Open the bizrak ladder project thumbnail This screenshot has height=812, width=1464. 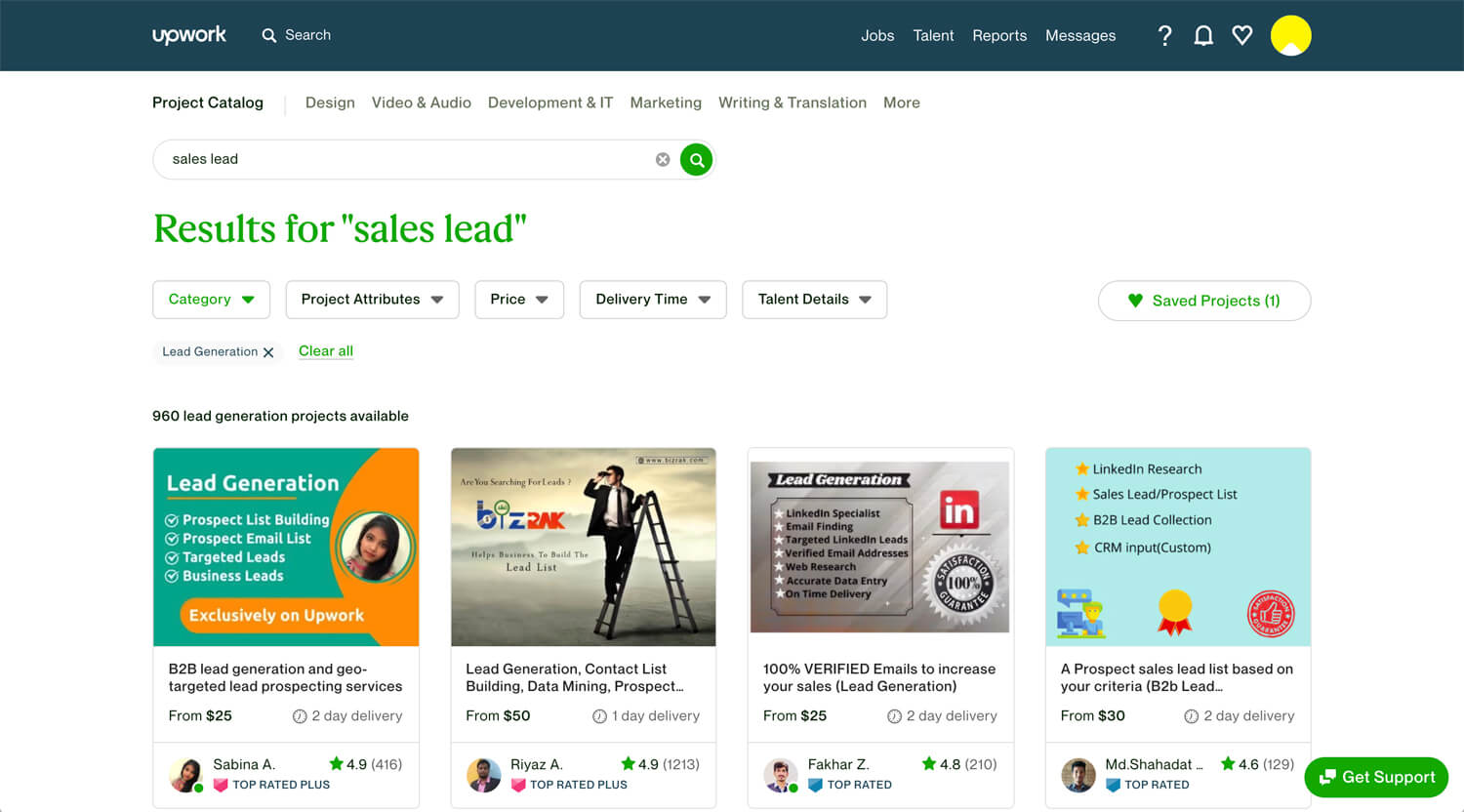(x=584, y=547)
